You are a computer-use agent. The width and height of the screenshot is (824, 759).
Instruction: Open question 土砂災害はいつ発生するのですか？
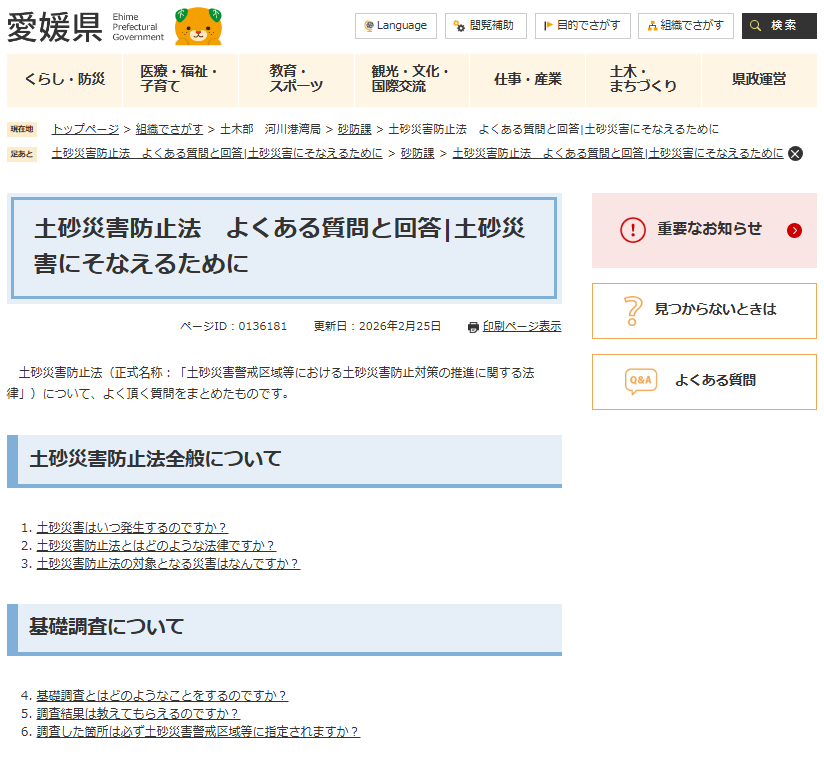pos(132,527)
